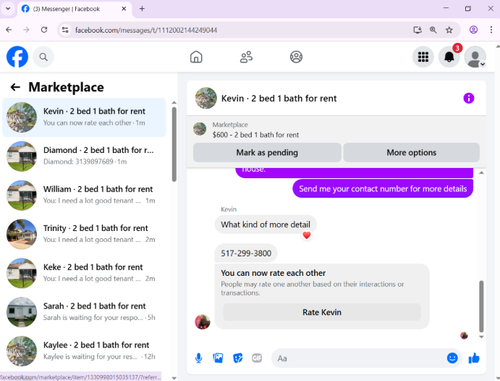Close the Messenger | Facebook tab

pos(124,9)
